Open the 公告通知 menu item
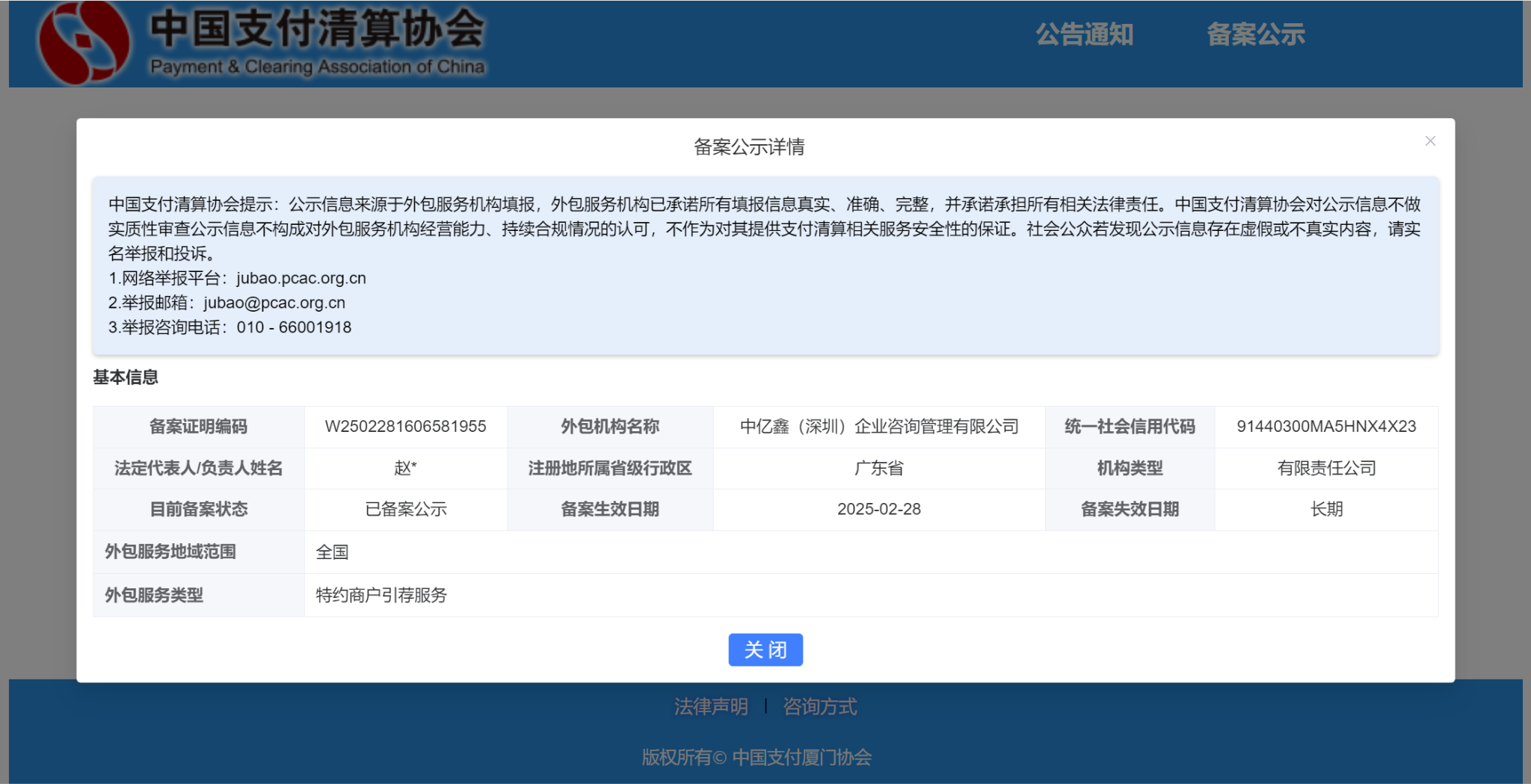 [x=1085, y=34]
